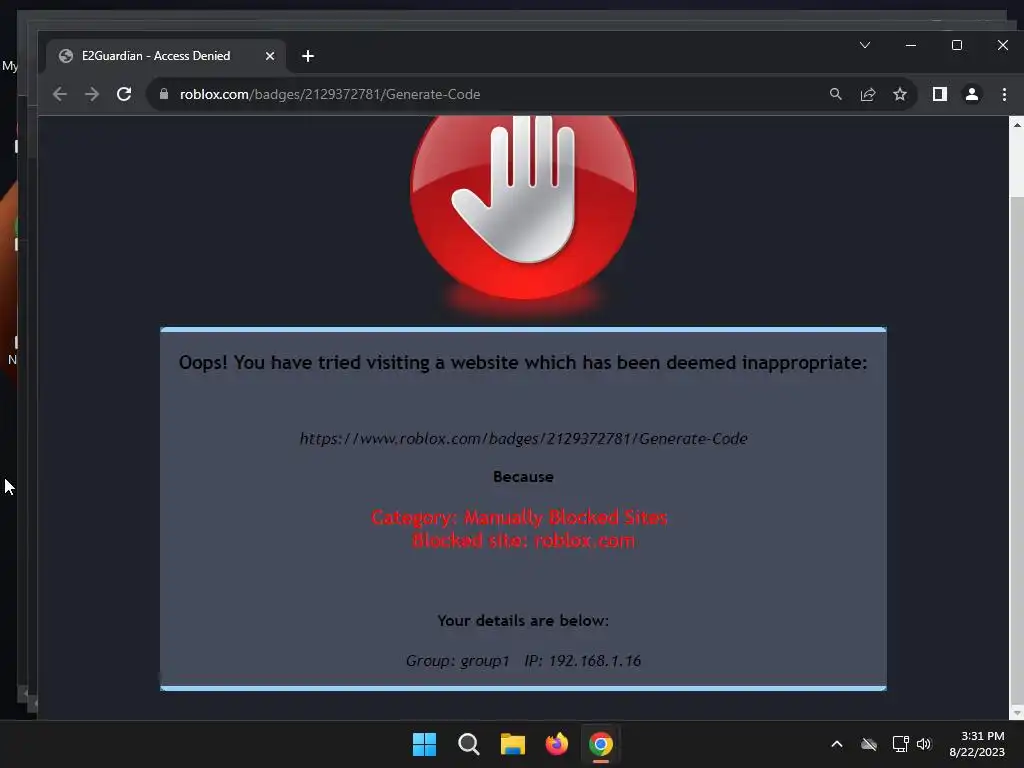The height and width of the screenshot is (768, 1024).
Task: Click the 'Group: group1' detail text
Action: point(457,661)
